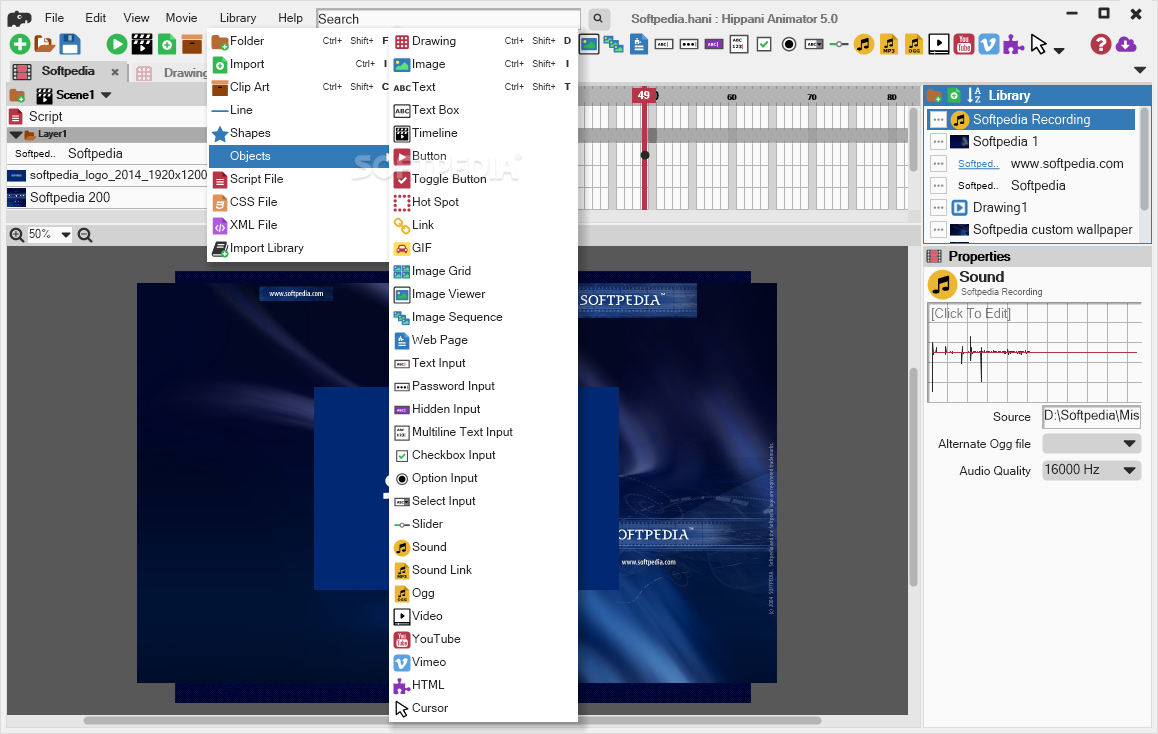Select Shapes in the Library menu

click(298, 133)
